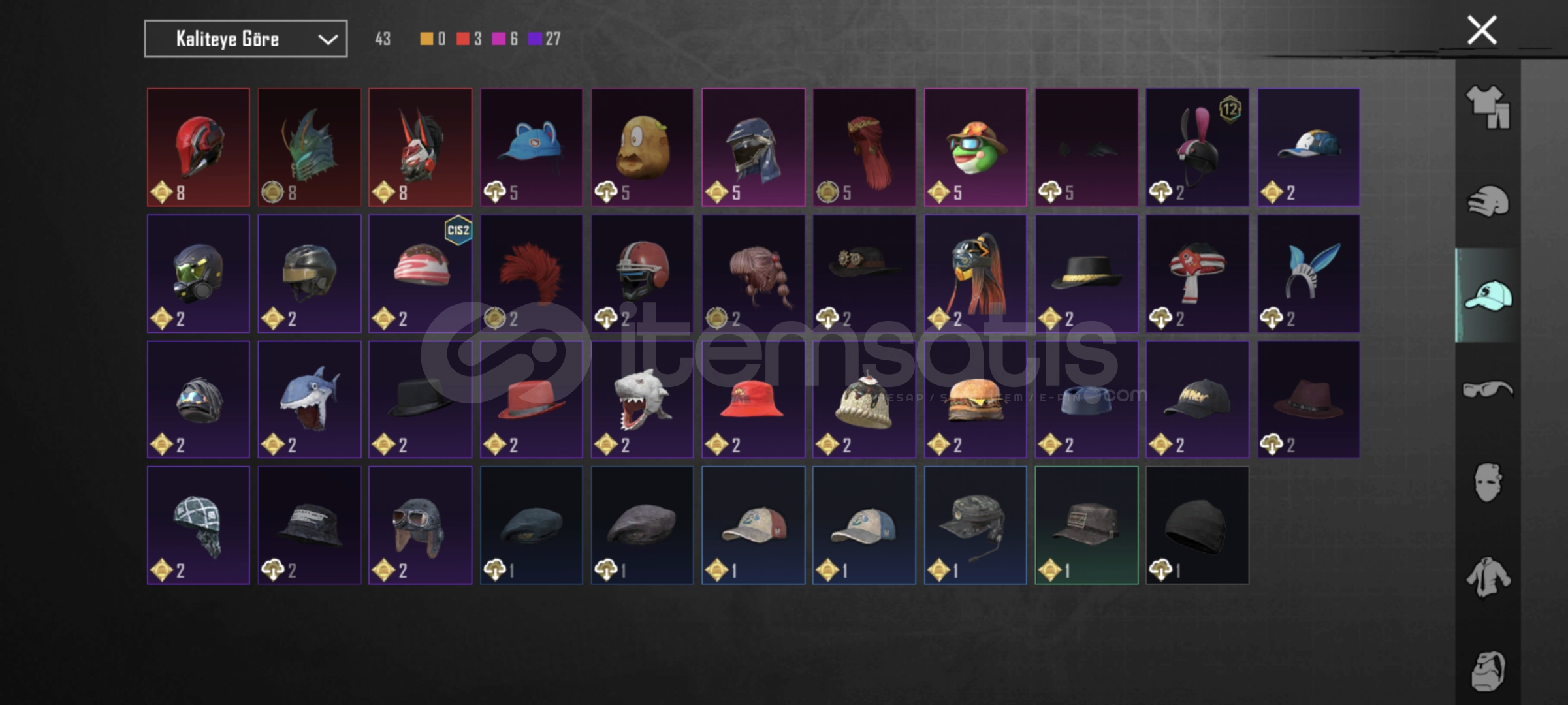
Task: Select the bunny ear helmet with 12 badge
Action: (x=1197, y=148)
